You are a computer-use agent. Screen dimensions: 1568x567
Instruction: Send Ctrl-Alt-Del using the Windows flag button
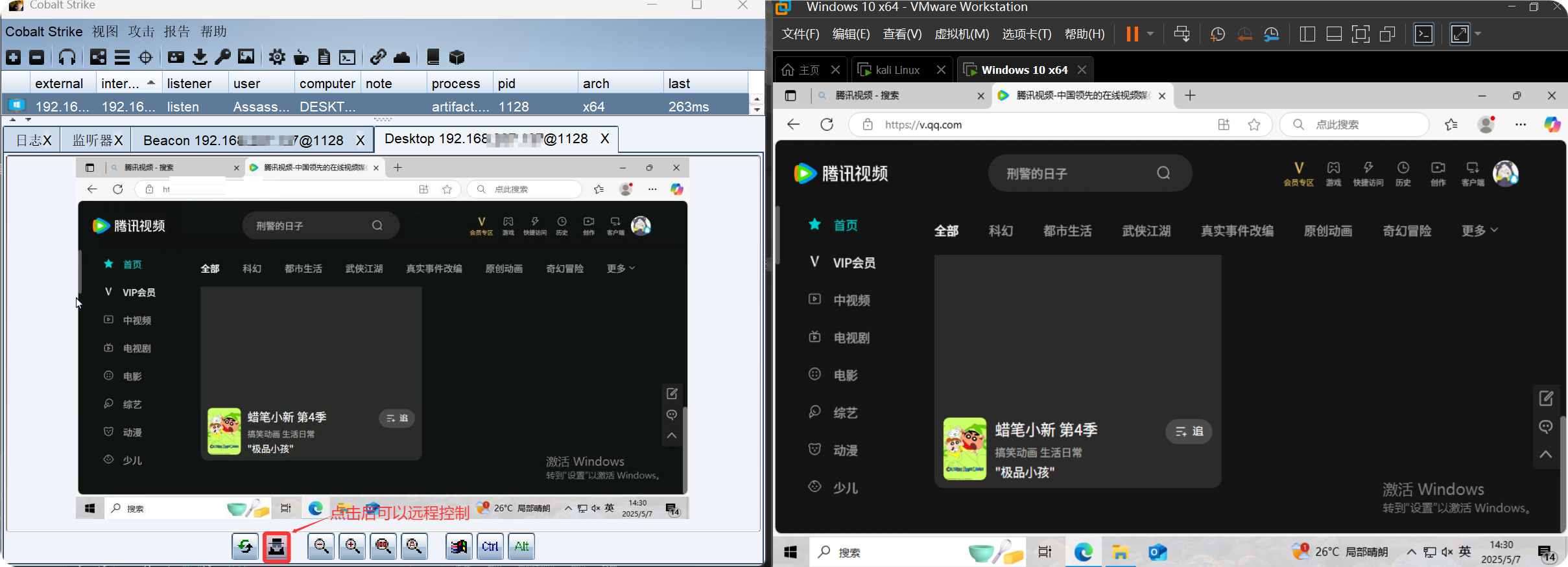click(459, 547)
